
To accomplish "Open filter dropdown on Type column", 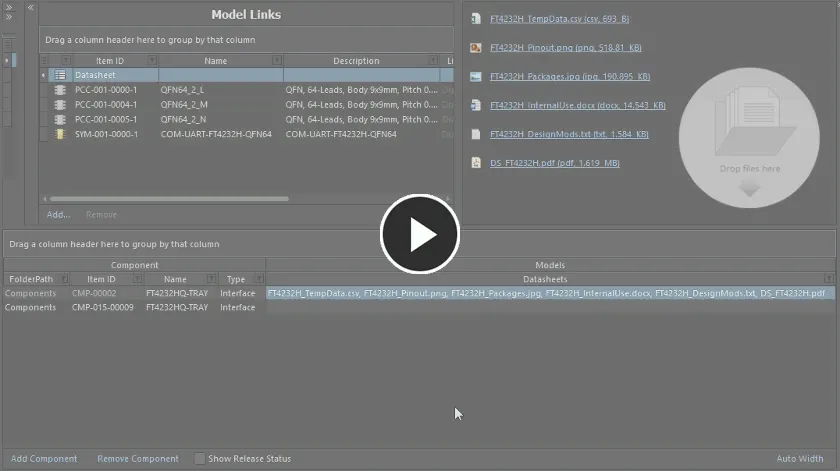I will pyautogui.click(x=259, y=279).
